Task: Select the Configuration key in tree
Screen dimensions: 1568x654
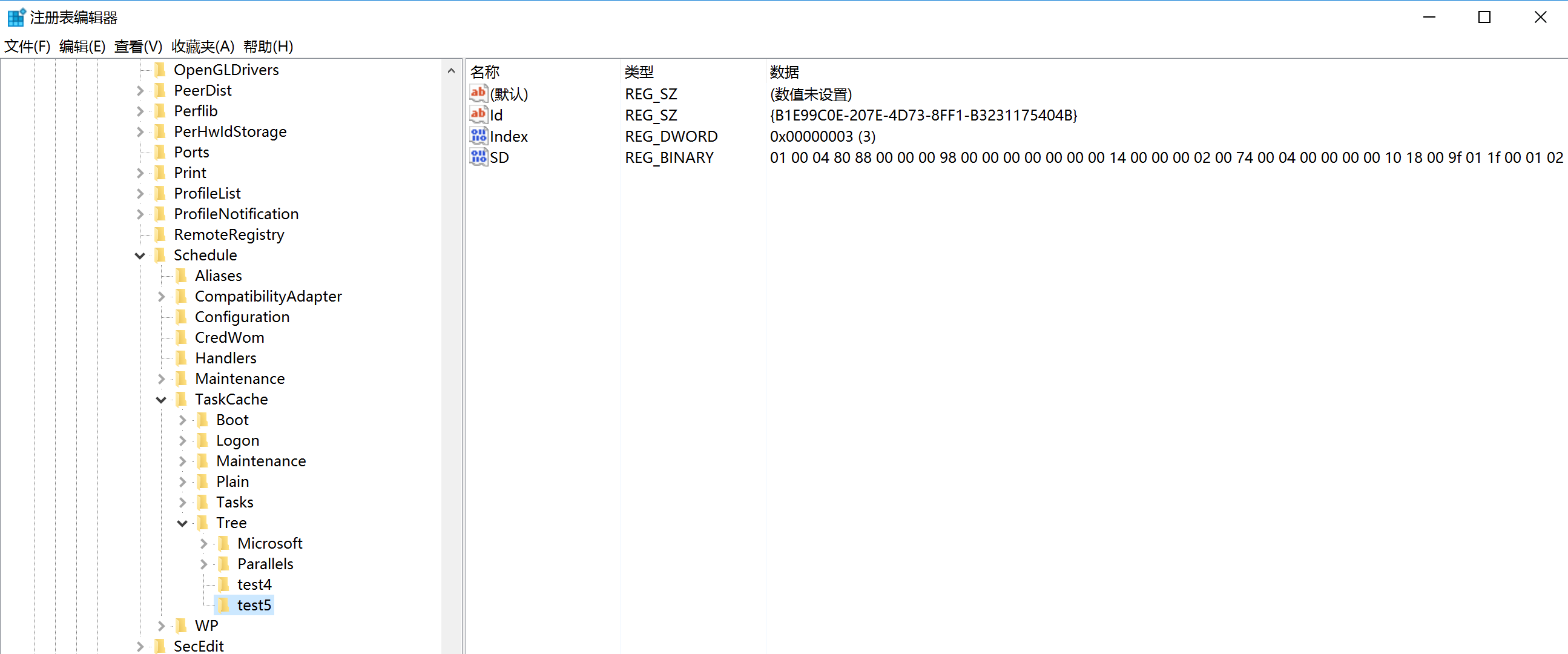Action: (x=242, y=317)
